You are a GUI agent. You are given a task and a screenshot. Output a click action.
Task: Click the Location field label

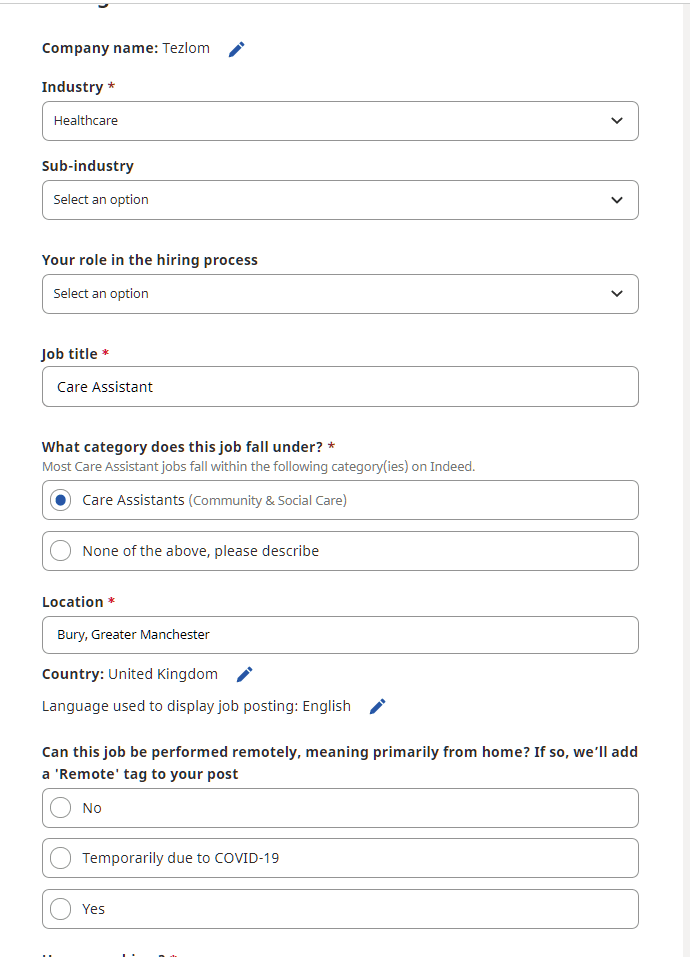[72, 602]
